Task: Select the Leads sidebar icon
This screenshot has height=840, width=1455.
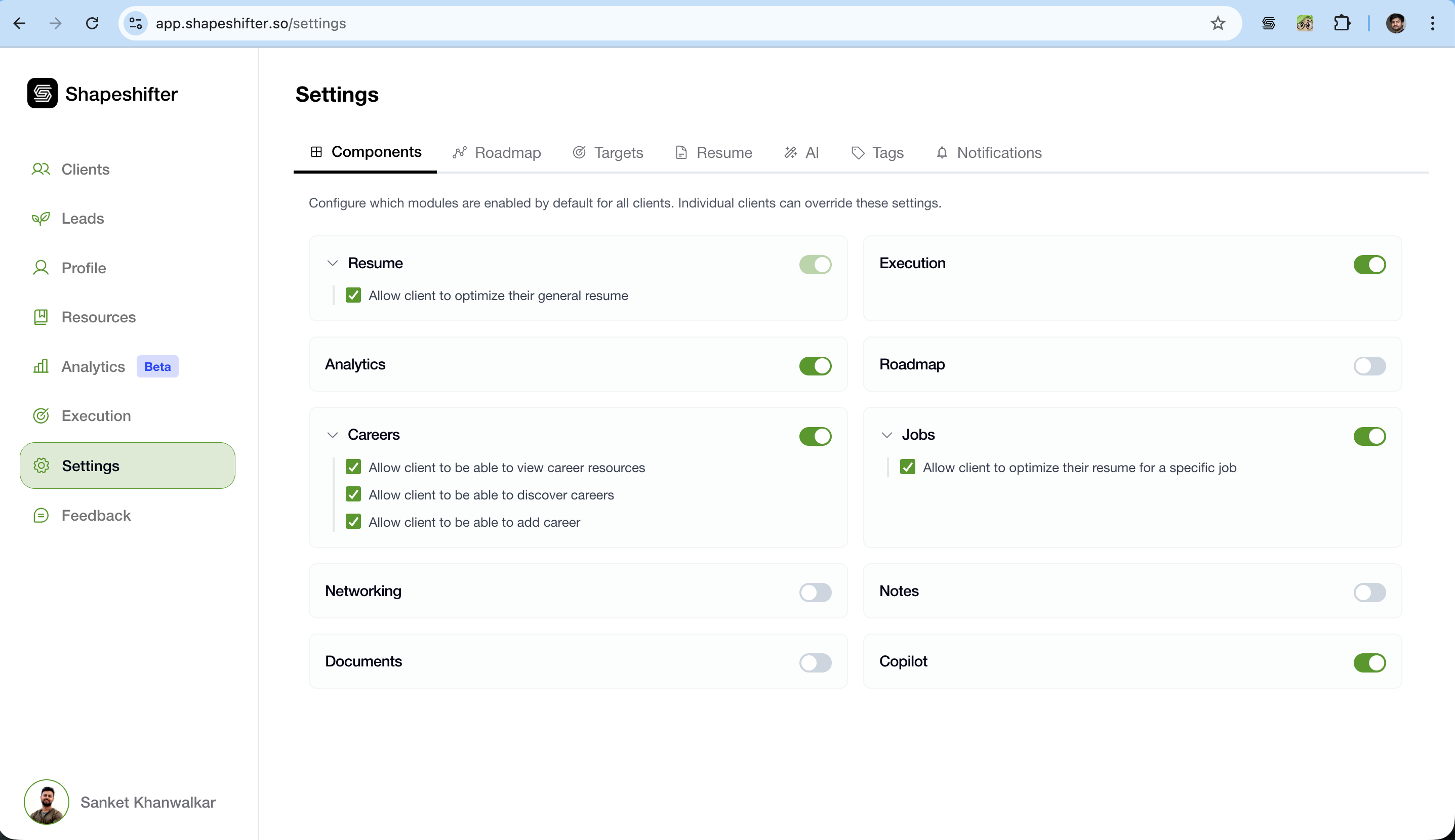Action: coord(41,218)
